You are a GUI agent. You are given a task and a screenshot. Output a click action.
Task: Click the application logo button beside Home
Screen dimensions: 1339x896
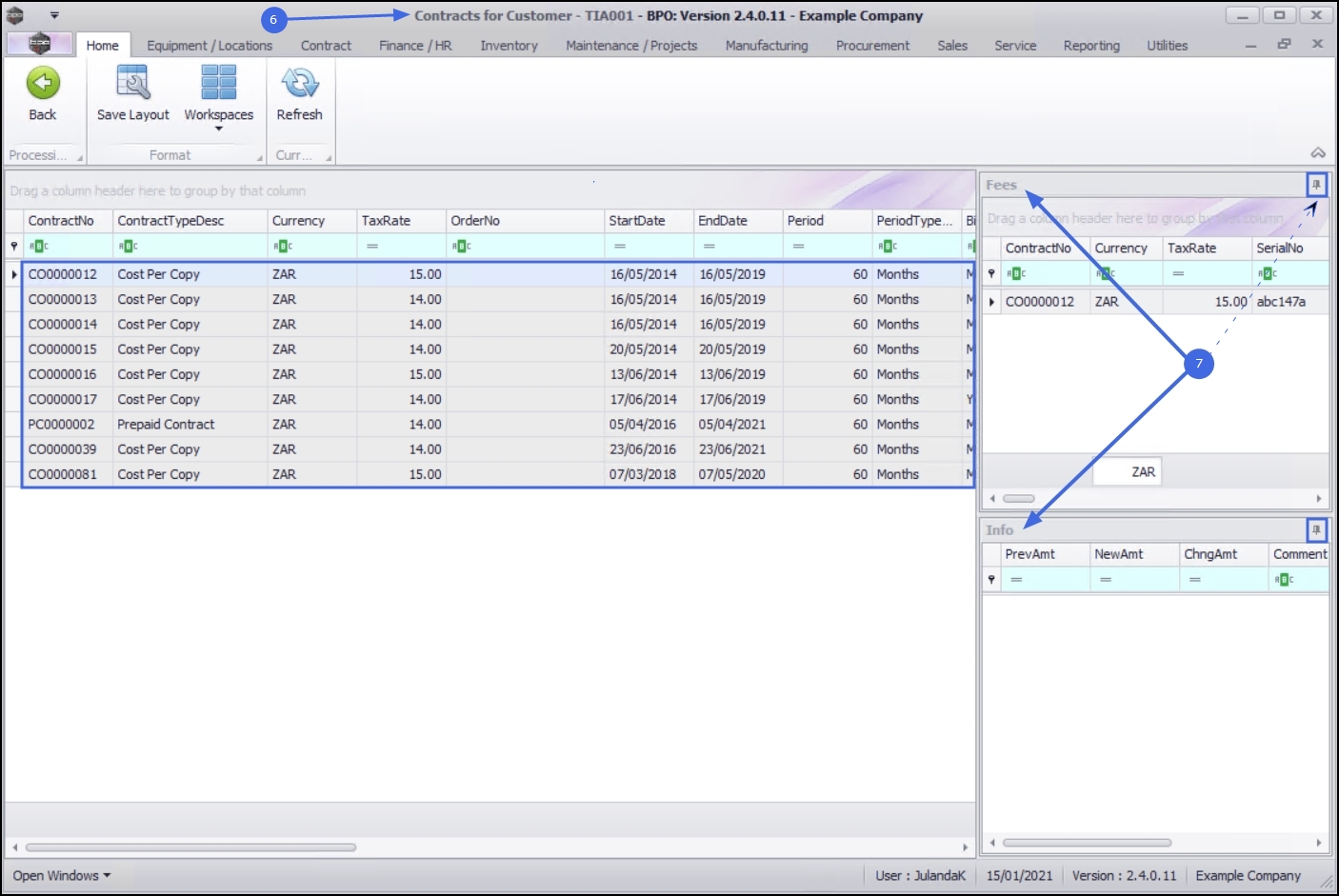(x=39, y=44)
